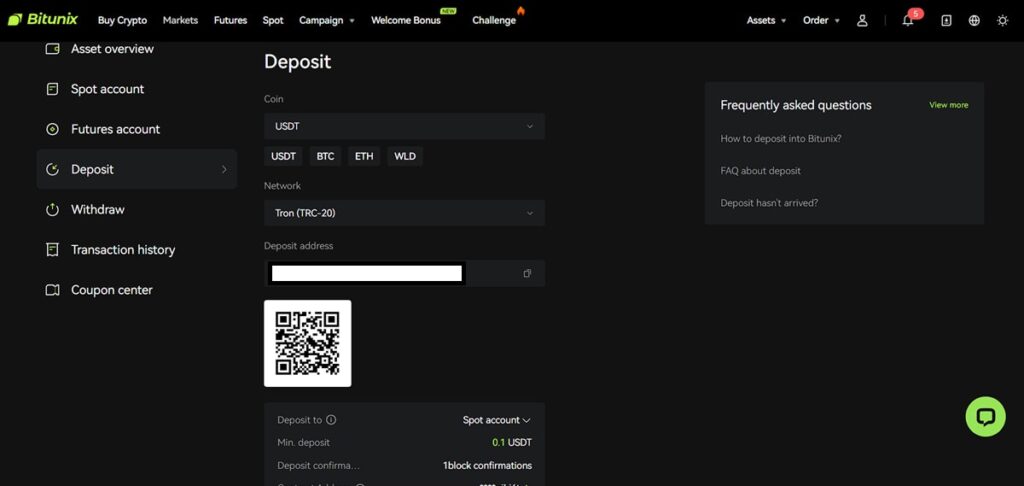Open Spot account in sidebar
Image resolution: width=1024 pixels, height=486 pixels.
(108, 89)
